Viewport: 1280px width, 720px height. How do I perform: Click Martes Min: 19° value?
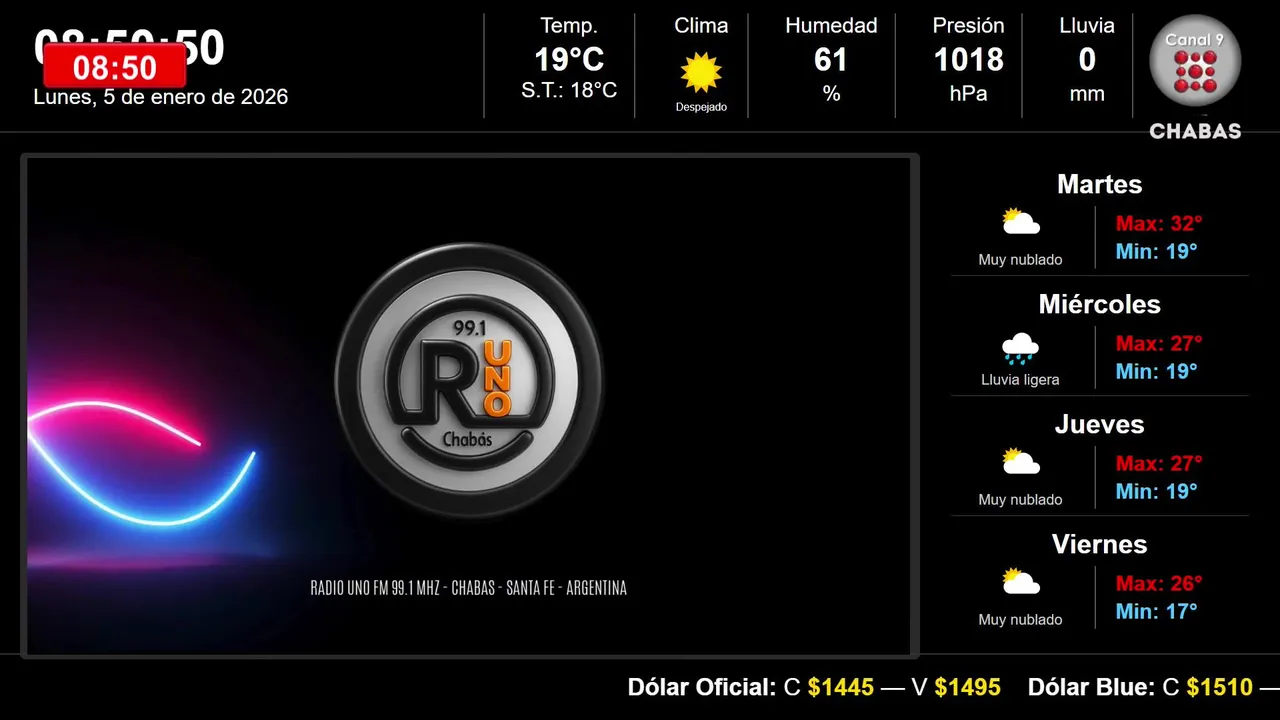1156,251
